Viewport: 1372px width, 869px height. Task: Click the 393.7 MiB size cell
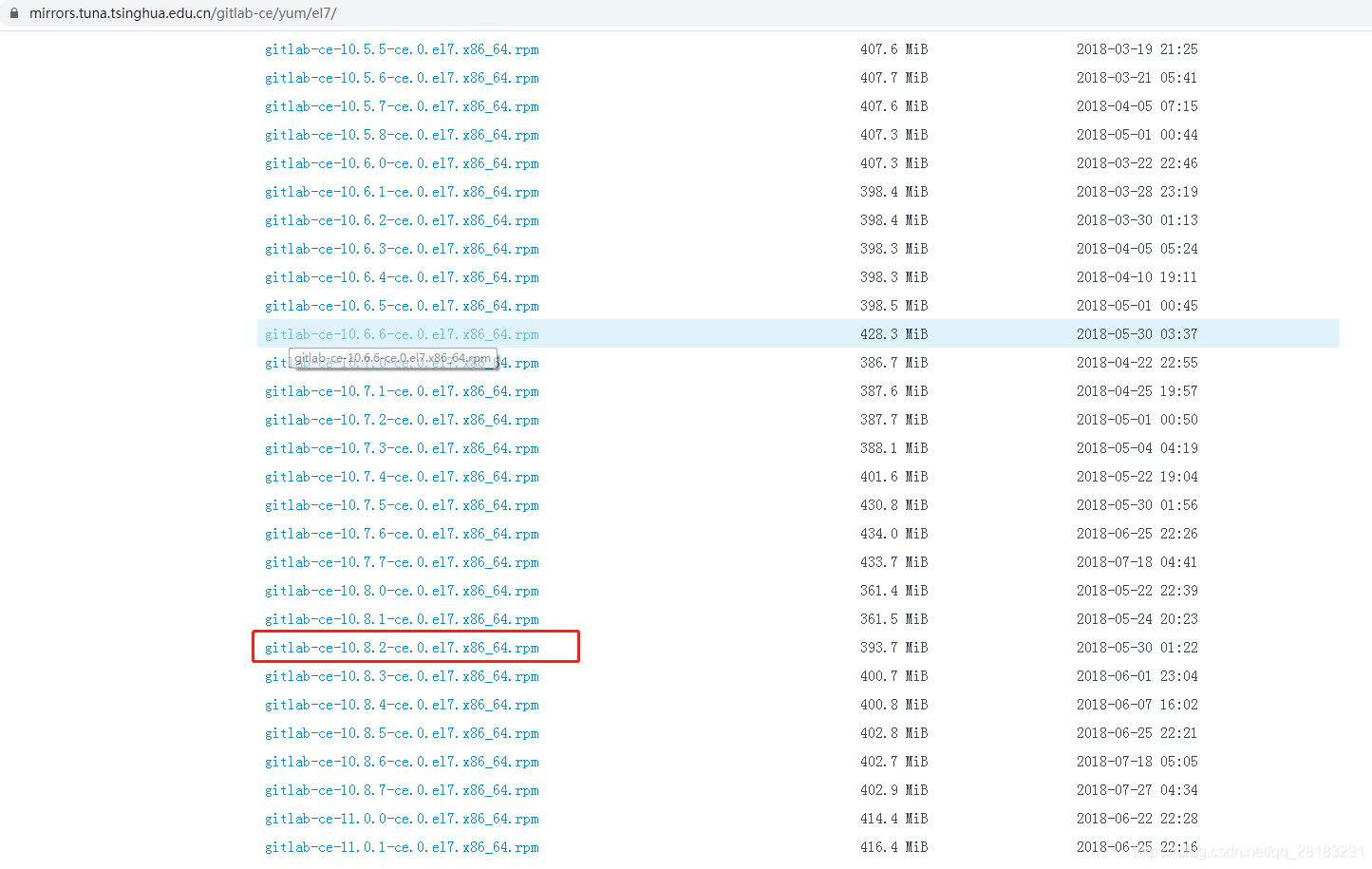click(x=894, y=648)
